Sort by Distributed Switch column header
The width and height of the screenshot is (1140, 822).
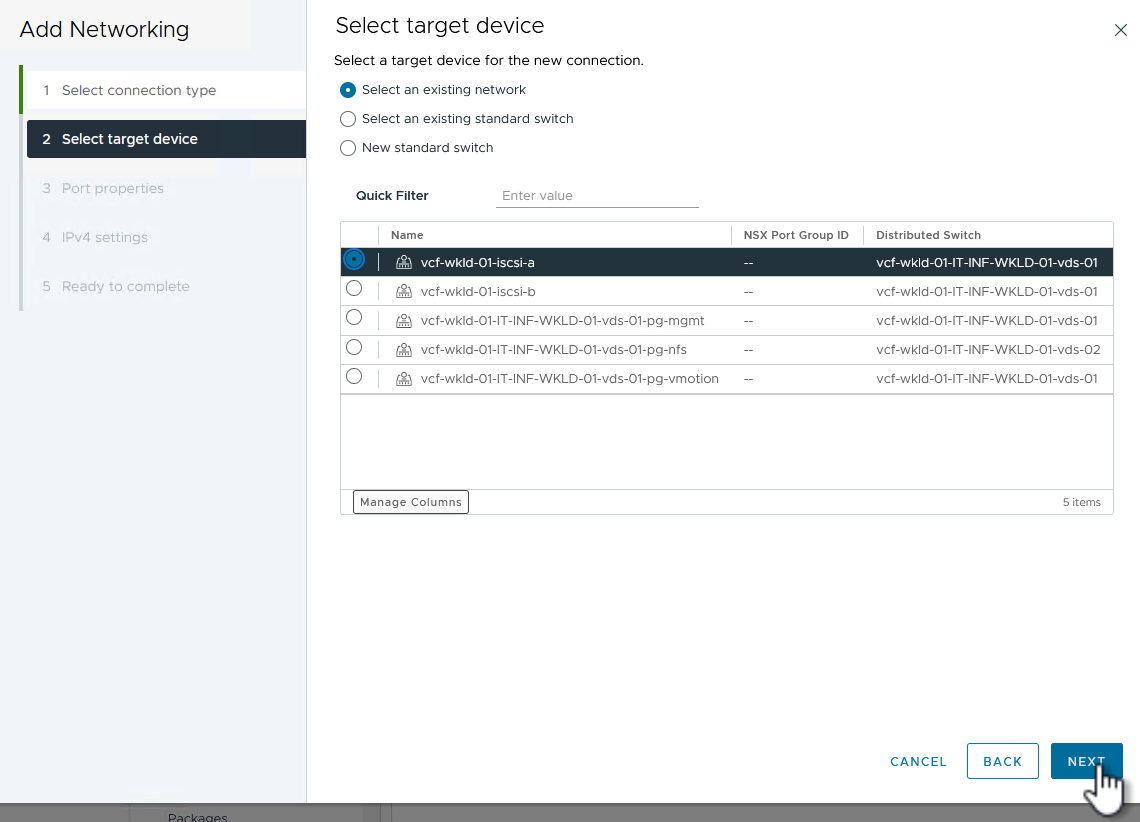tap(928, 235)
